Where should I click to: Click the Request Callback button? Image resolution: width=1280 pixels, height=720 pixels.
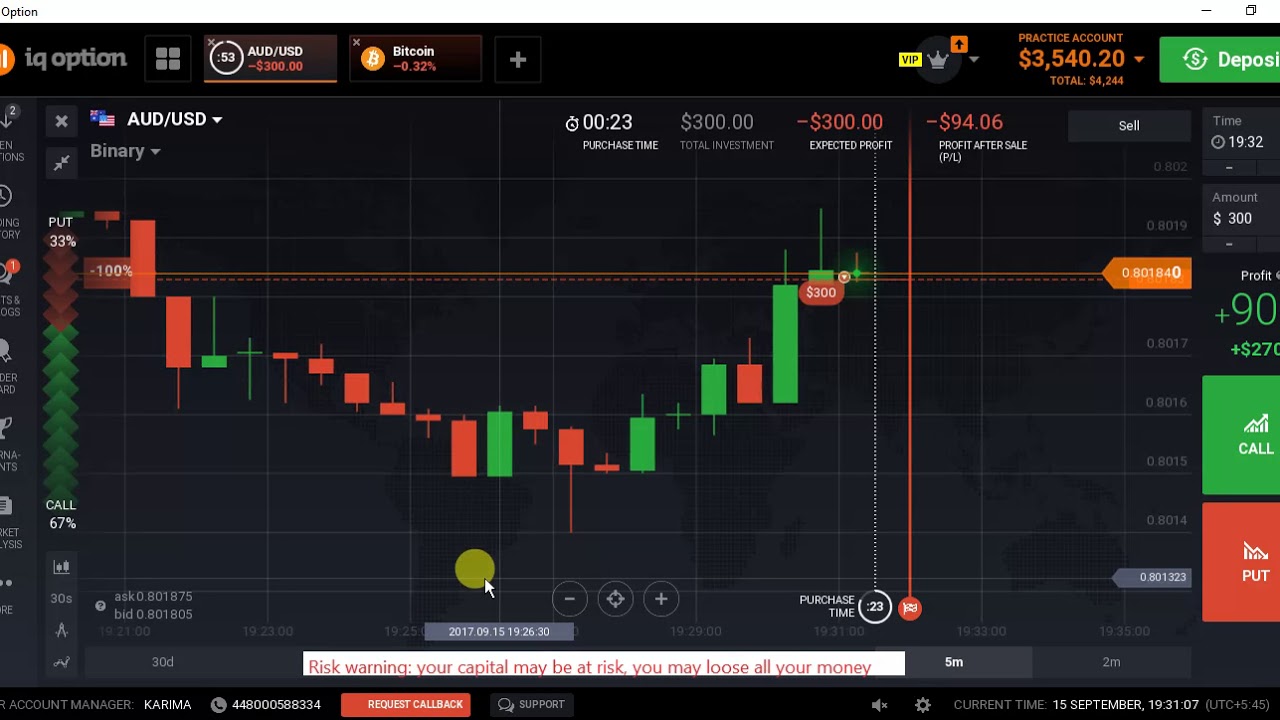pyautogui.click(x=406, y=705)
